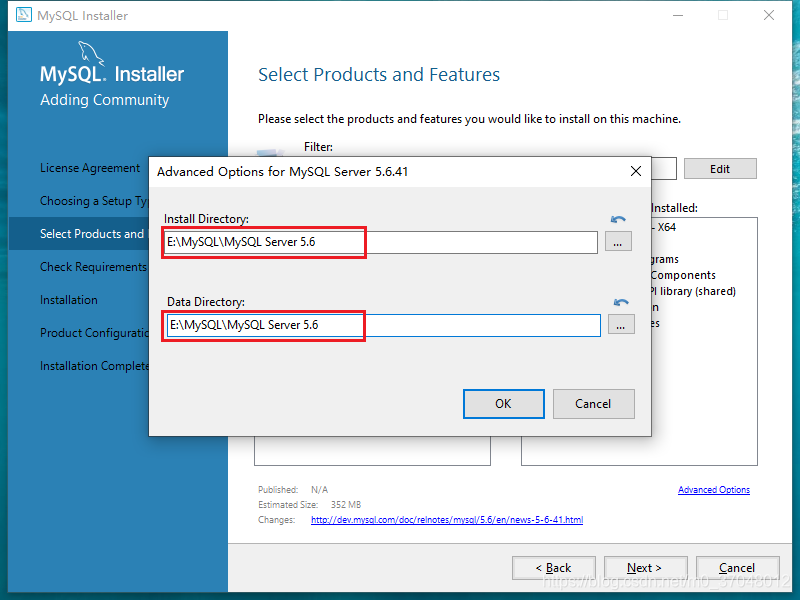Browse for Install Directory using the ellipsis button
Viewport: 800px width, 600px height.
click(618, 242)
